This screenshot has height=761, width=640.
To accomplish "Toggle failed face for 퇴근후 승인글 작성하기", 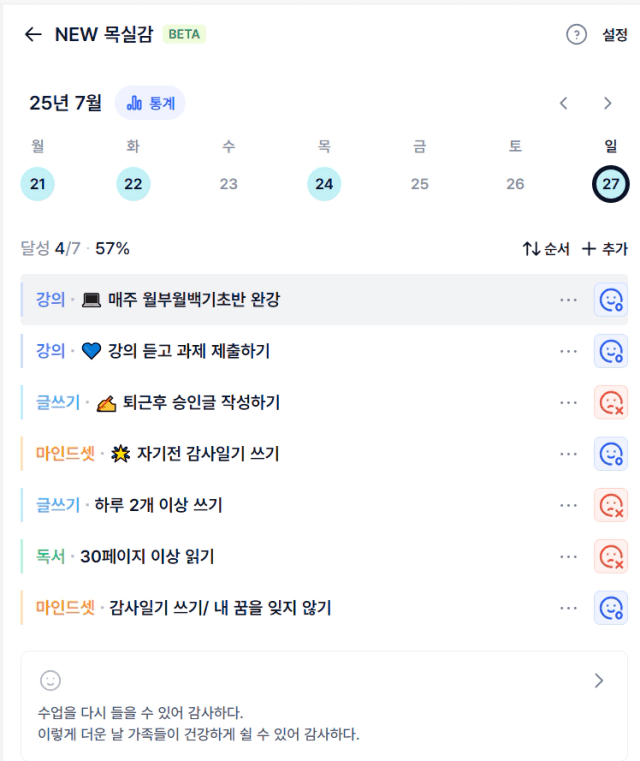I will pos(611,403).
